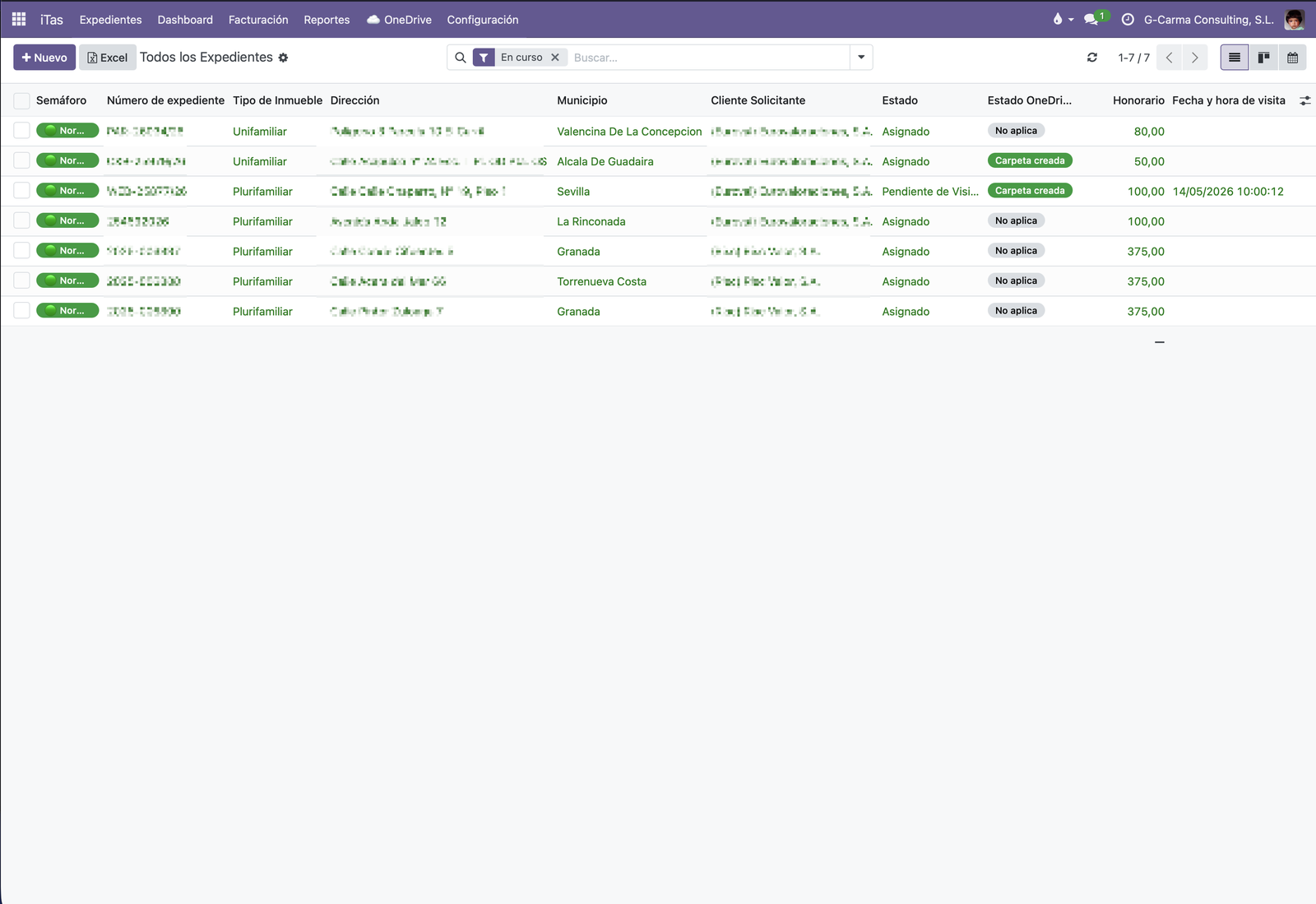The width and height of the screenshot is (1316, 904).
Task: Open OneDrive from the top menu
Action: point(399,20)
